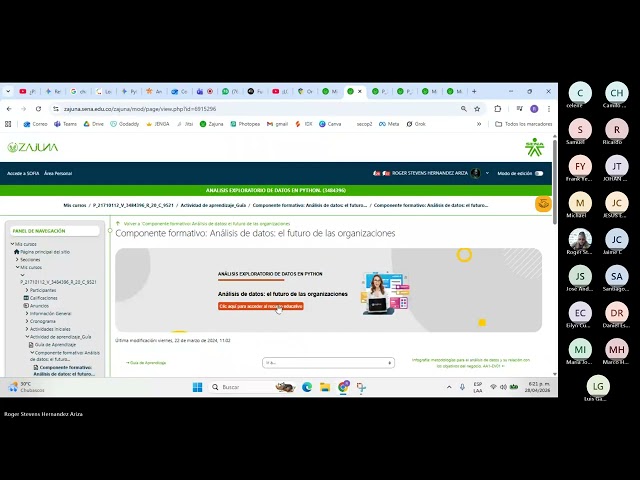Viewport: 640px width, 480px height.
Task: Expand Participantes tree node
Action: (27, 290)
